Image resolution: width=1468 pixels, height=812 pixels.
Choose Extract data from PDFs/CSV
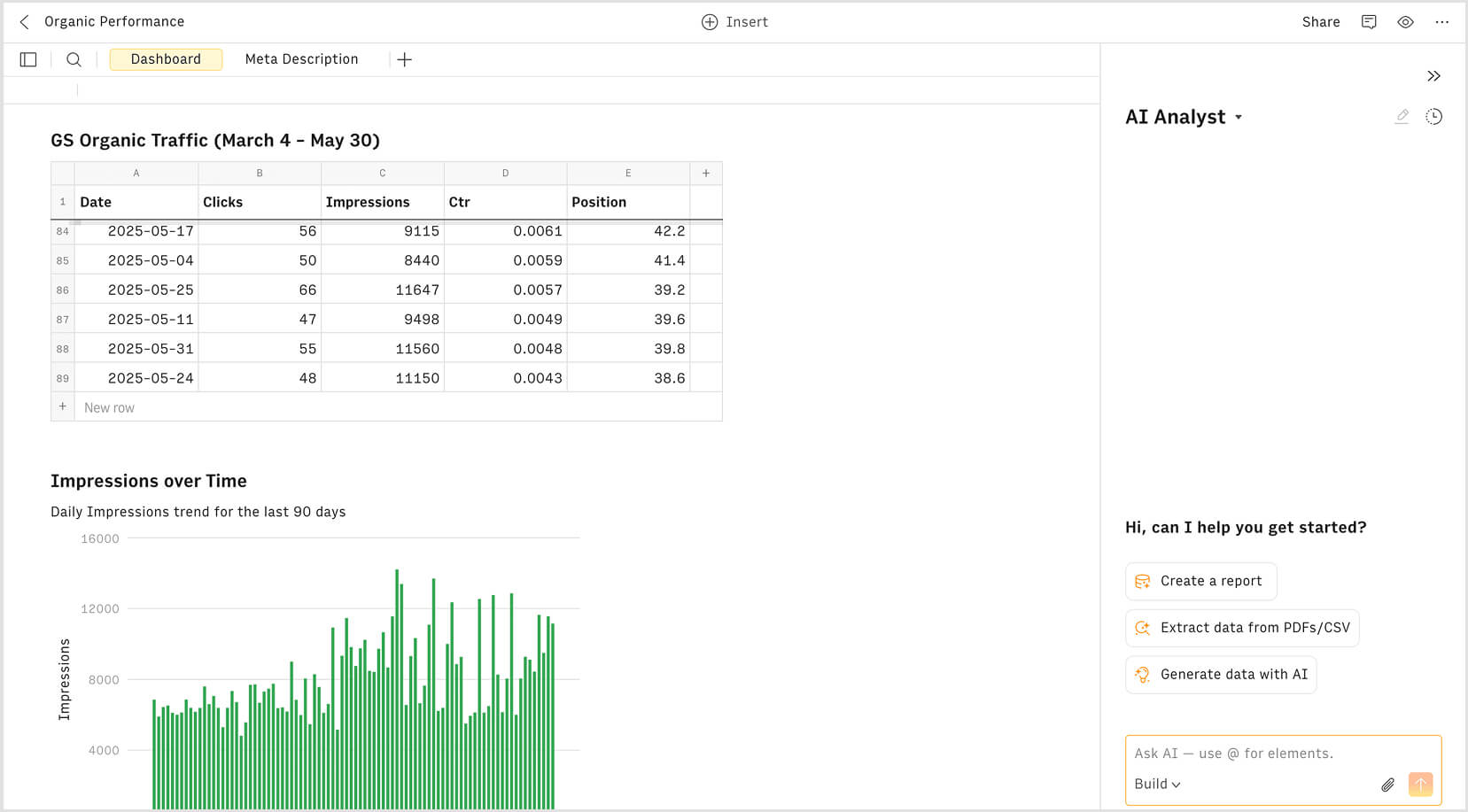1242,628
